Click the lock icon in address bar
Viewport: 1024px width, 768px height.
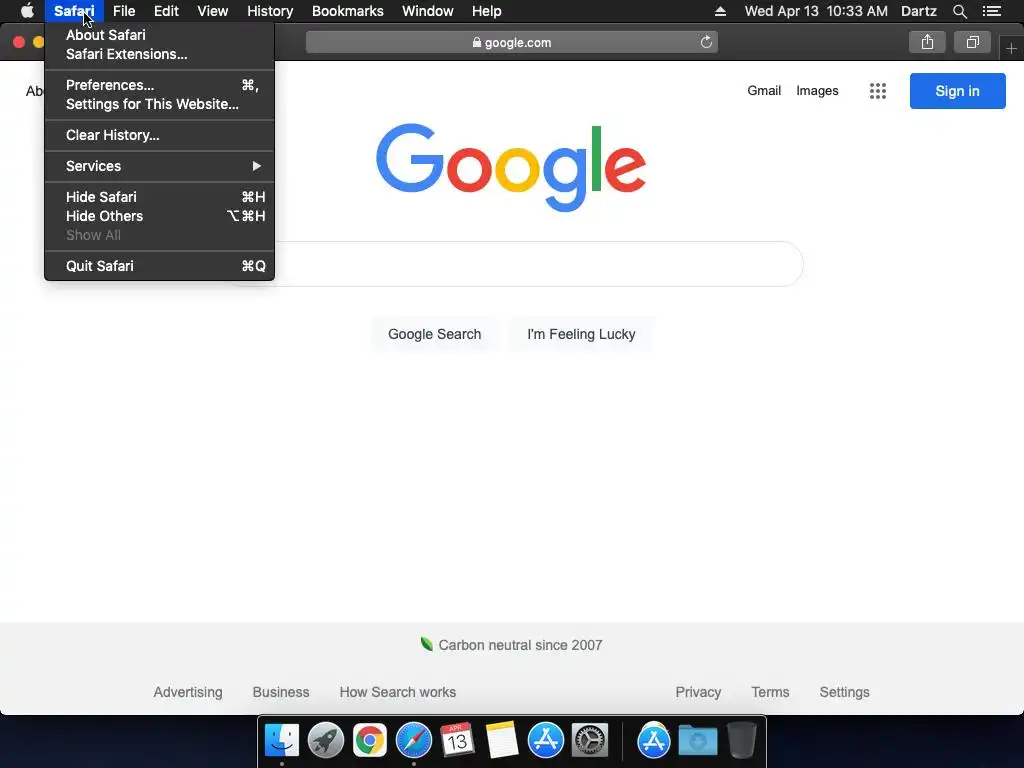(477, 42)
